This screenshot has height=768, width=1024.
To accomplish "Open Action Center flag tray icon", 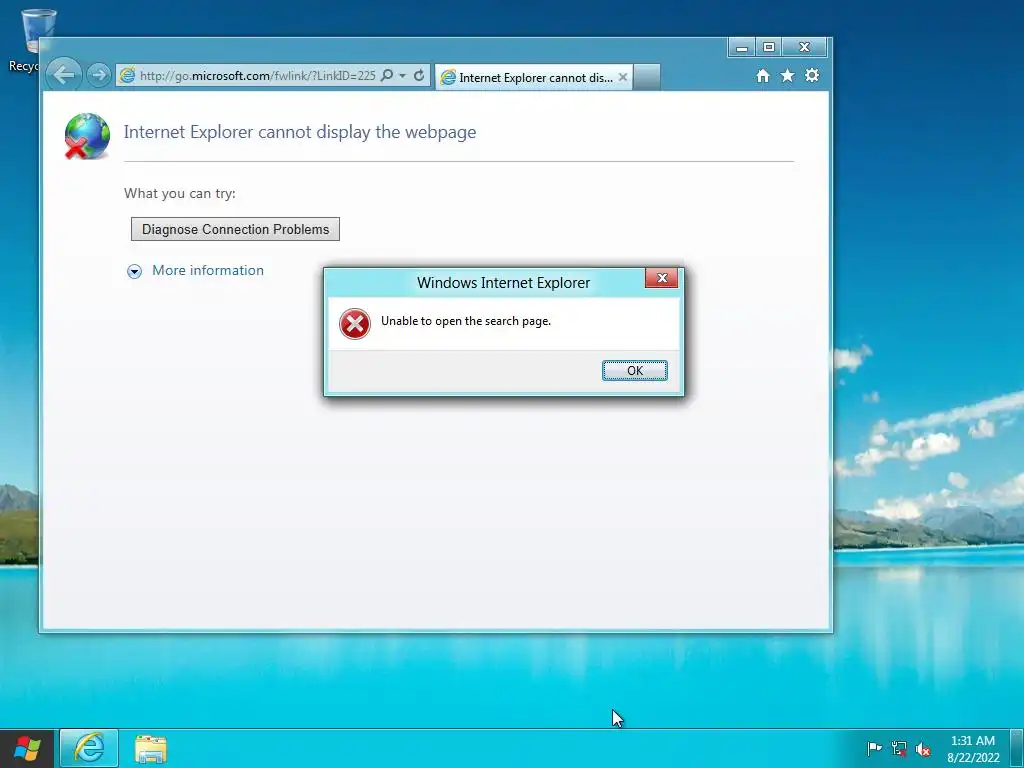I will pyautogui.click(x=874, y=748).
